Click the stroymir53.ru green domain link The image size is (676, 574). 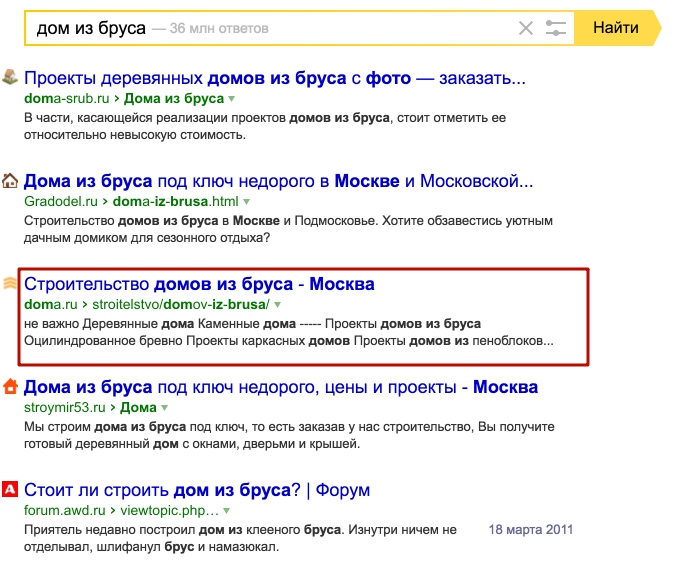tap(66, 408)
